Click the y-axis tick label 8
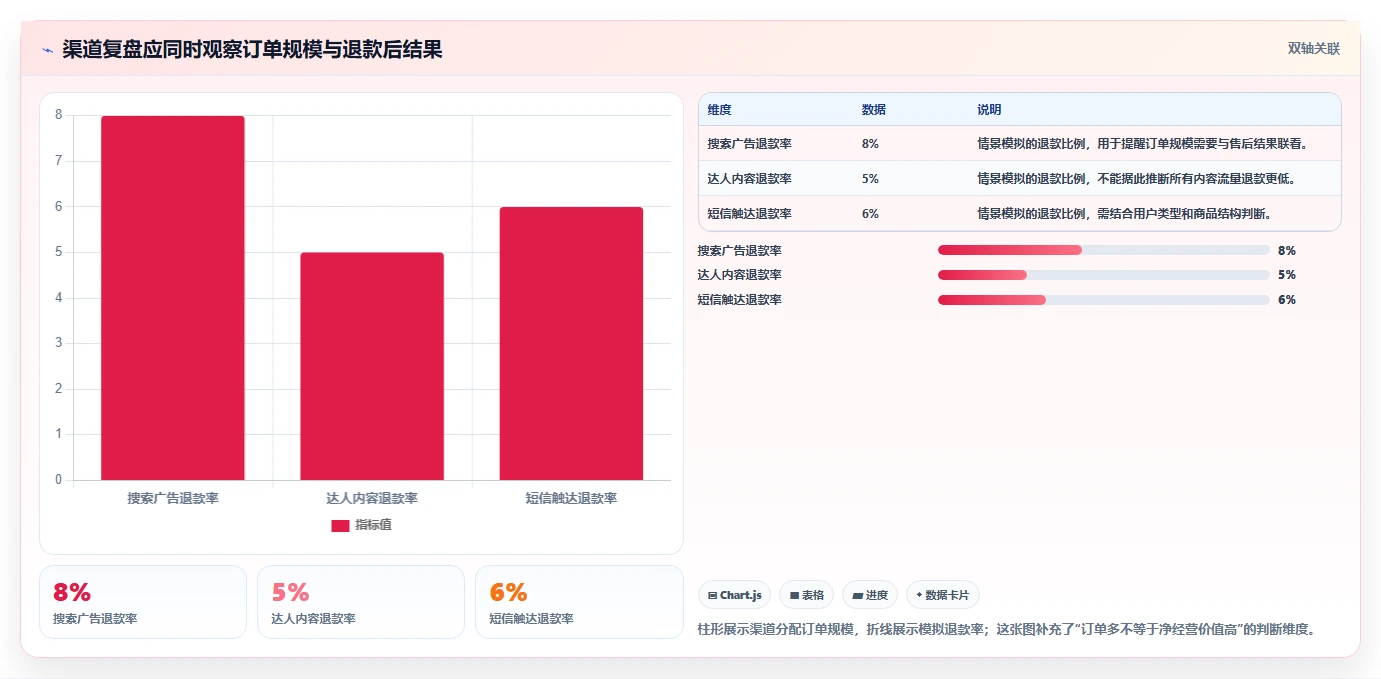 58,115
